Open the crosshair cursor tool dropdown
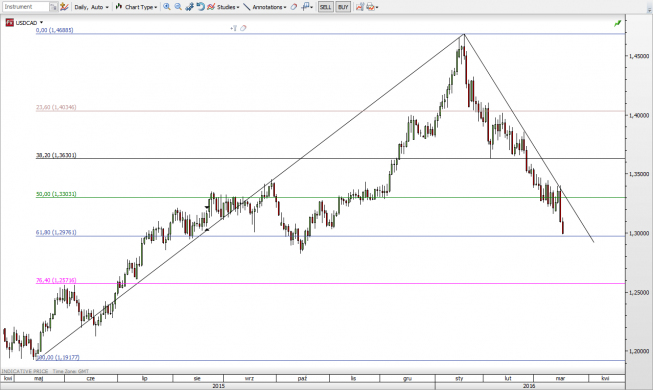 click(x=307, y=7)
